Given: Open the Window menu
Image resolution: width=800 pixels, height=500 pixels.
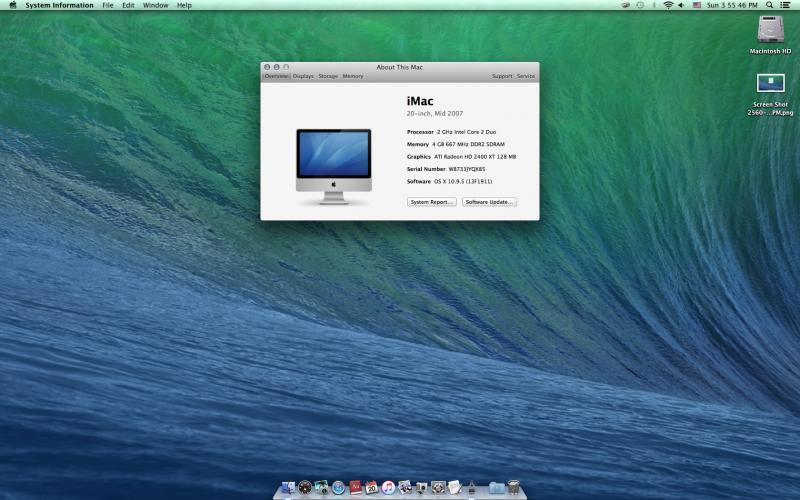Looking at the screenshot, I should (156, 5).
